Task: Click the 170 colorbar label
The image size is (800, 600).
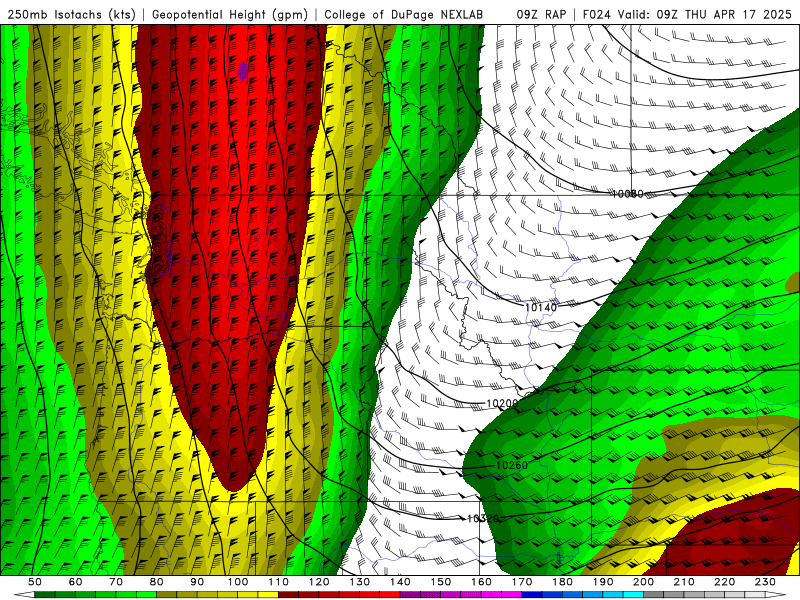Action: click(x=522, y=582)
